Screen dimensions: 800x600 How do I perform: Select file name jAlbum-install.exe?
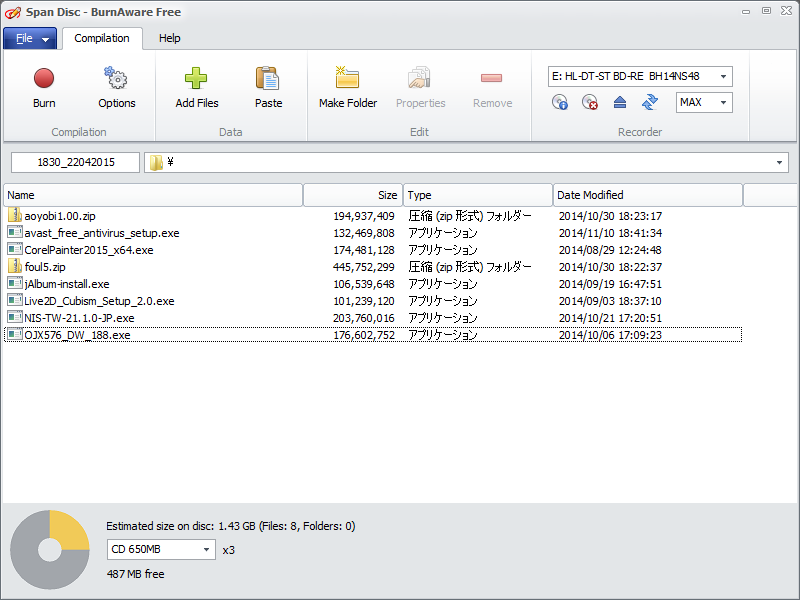67,284
